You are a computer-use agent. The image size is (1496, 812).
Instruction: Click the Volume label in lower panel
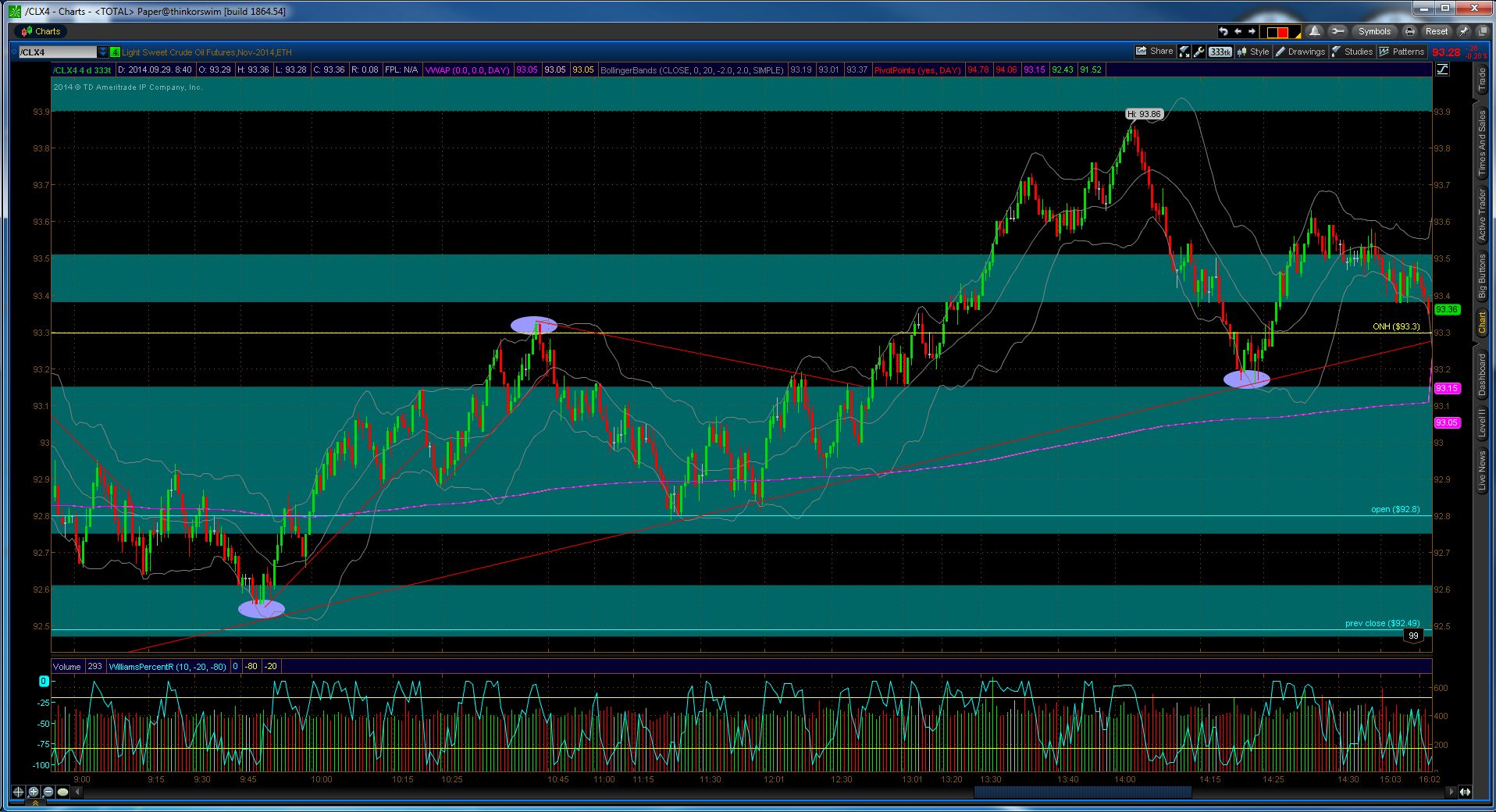point(67,667)
